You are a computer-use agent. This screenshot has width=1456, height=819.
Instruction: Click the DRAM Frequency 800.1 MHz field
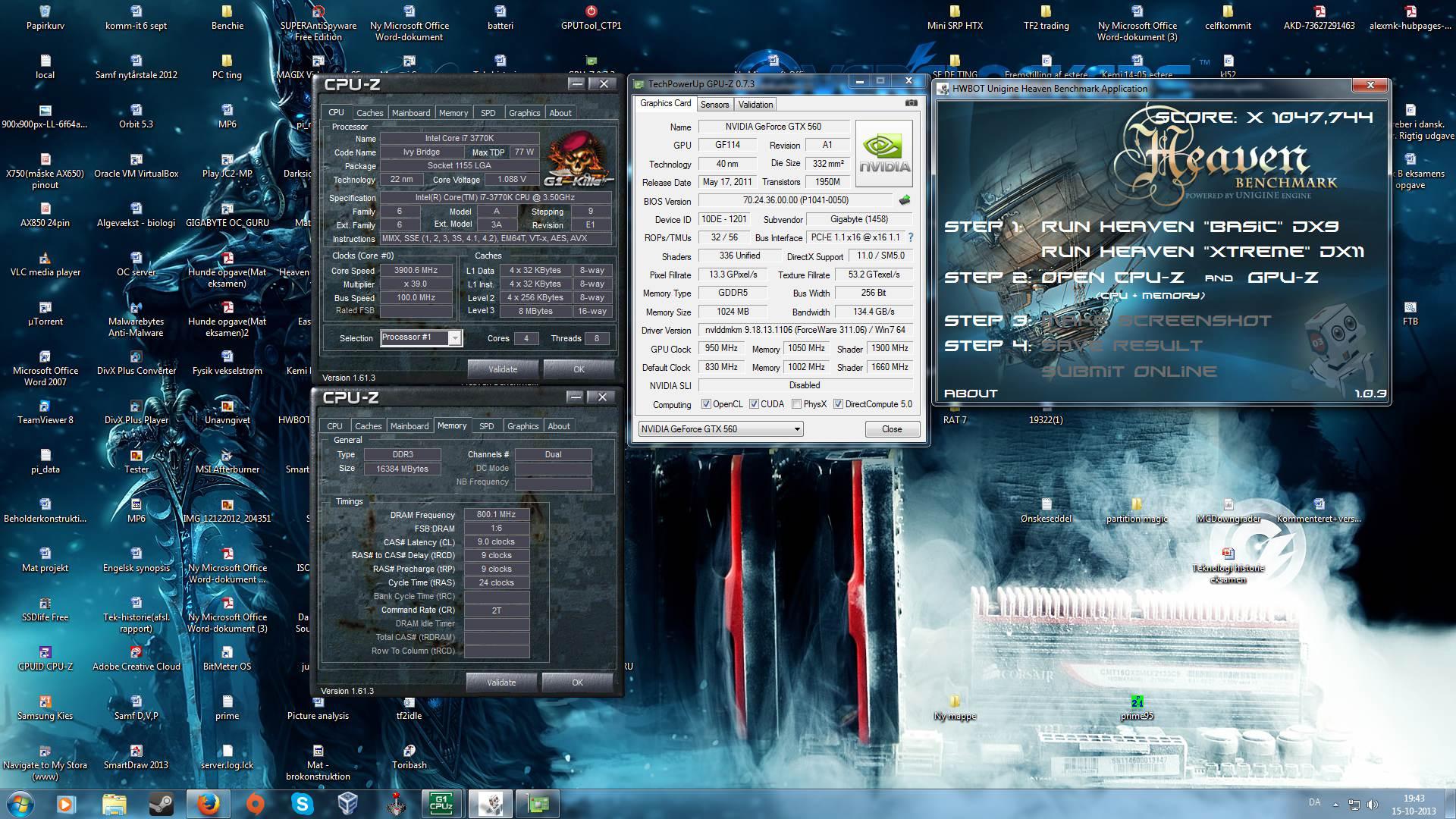[x=497, y=515]
